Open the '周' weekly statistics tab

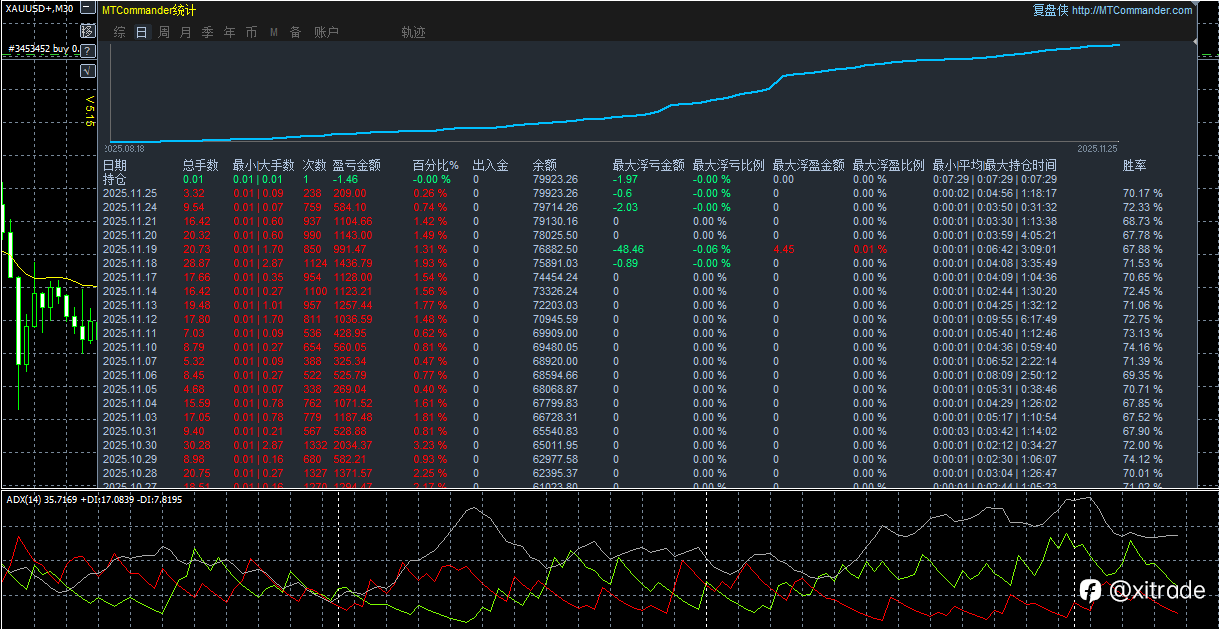pyautogui.click(x=163, y=32)
